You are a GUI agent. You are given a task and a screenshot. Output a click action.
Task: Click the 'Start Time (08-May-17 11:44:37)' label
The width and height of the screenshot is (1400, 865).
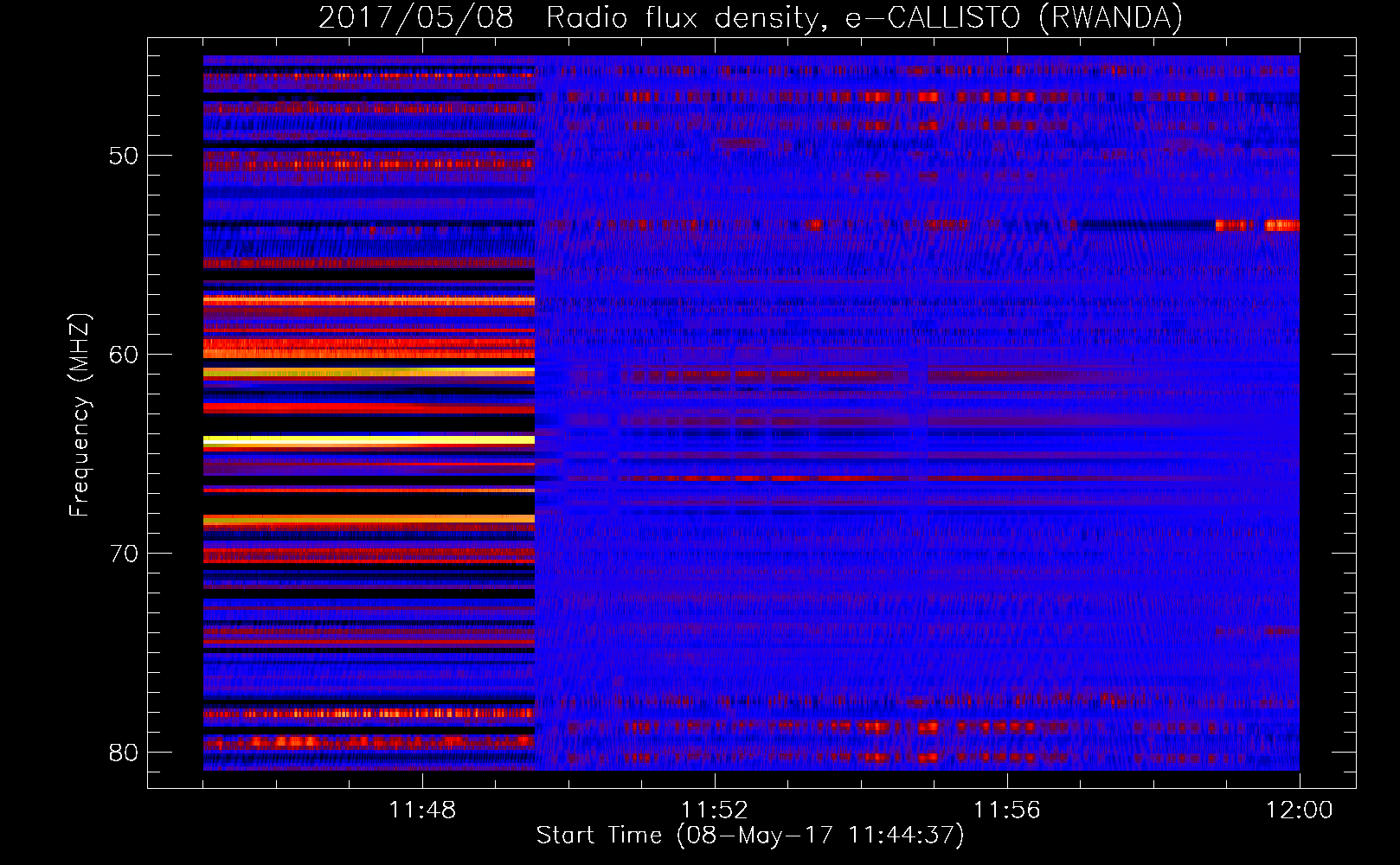pos(750,836)
